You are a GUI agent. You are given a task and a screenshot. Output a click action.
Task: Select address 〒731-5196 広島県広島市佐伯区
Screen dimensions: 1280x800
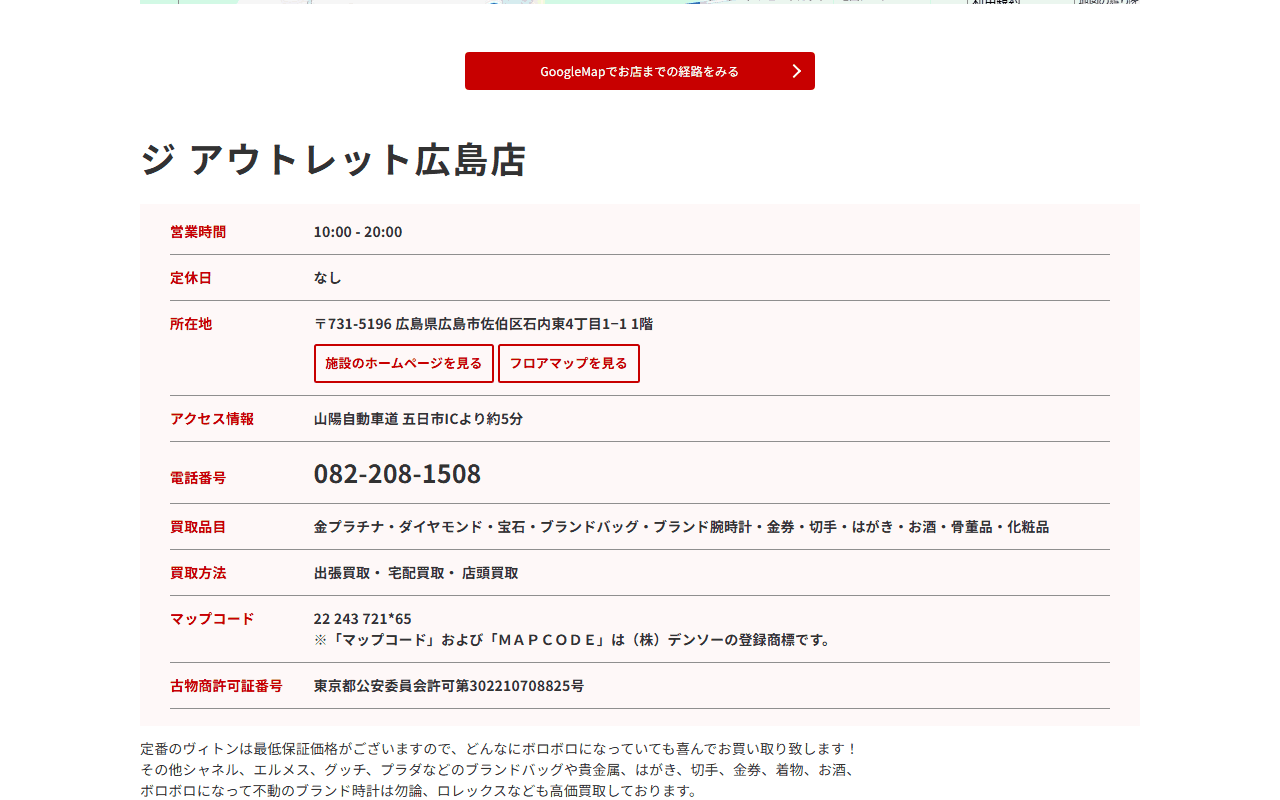click(x=483, y=324)
